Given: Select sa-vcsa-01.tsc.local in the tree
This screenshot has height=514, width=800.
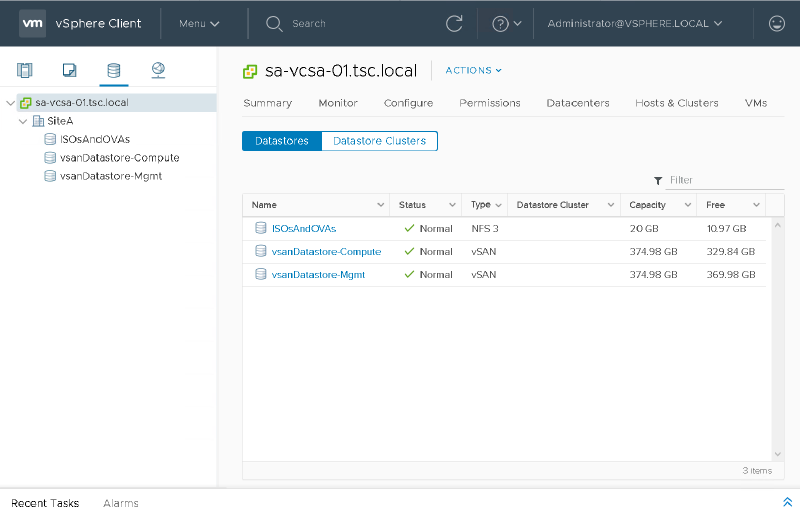Looking at the screenshot, I should 82,103.
